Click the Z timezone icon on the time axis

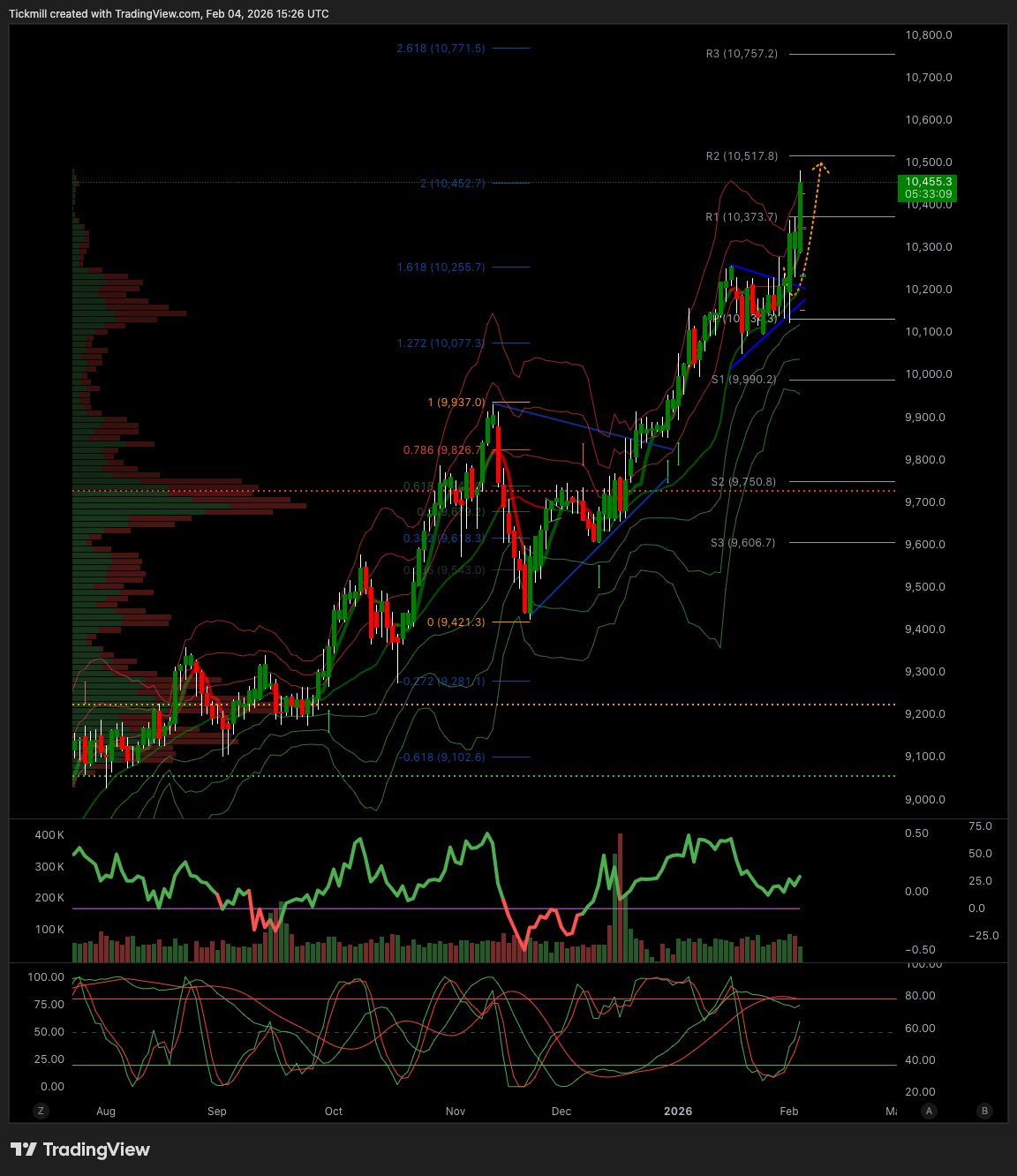[41, 1112]
